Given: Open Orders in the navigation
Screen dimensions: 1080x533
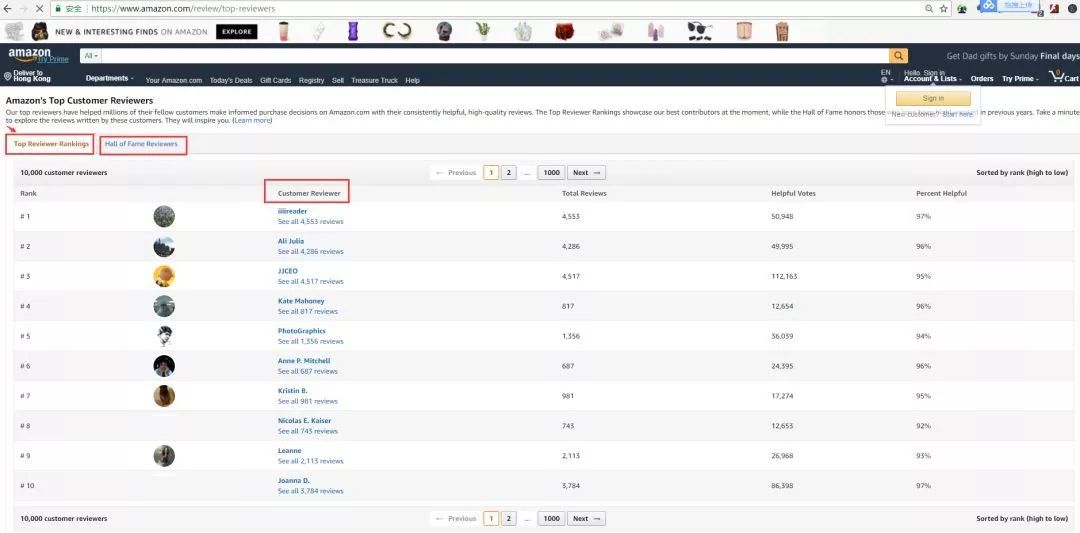Looking at the screenshot, I should (x=982, y=79).
